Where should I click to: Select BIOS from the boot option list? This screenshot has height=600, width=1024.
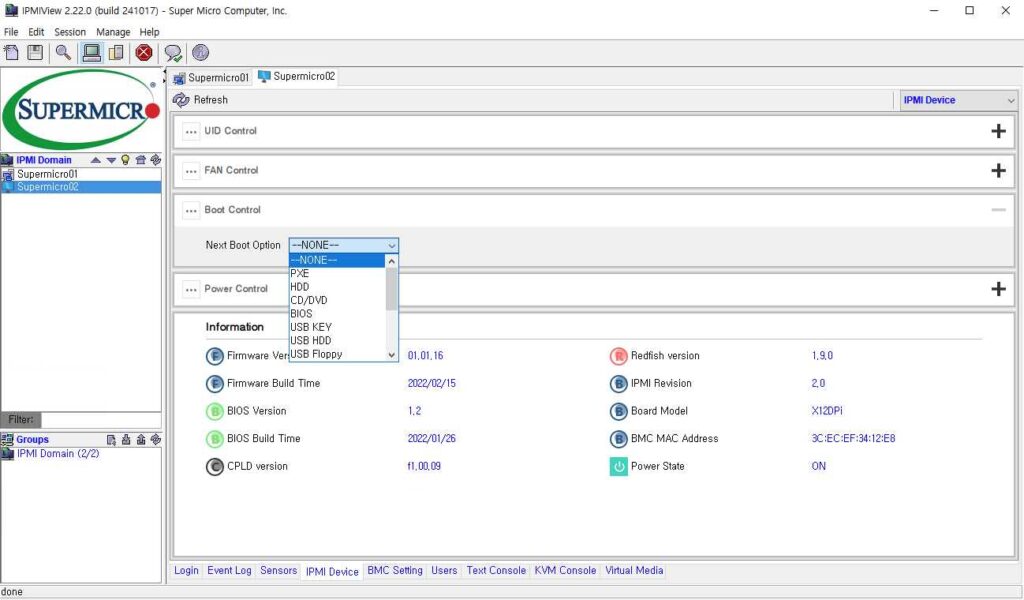(337, 314)
